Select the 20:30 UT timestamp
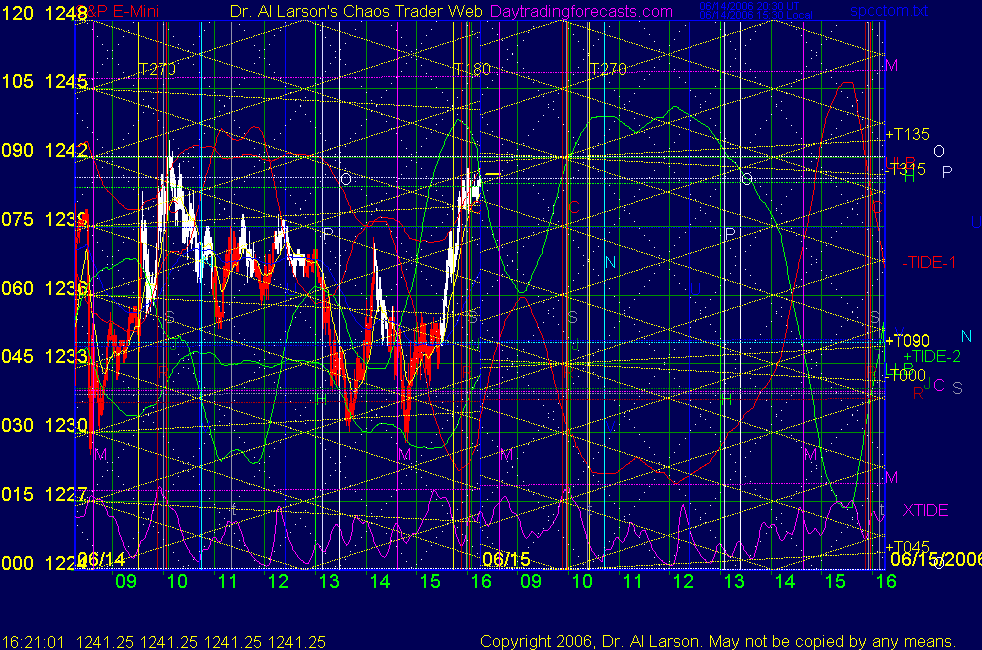The image size is (982, 650). point(749,6)
